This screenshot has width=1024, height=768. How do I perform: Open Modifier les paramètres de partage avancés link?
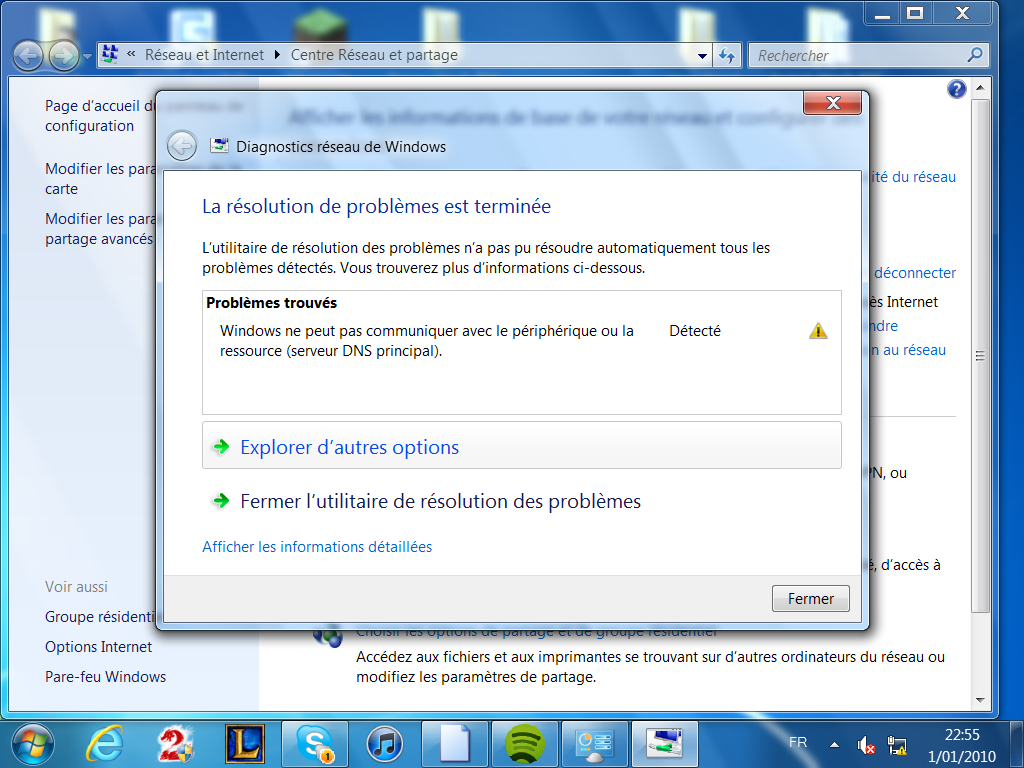(x=100, y=229)
